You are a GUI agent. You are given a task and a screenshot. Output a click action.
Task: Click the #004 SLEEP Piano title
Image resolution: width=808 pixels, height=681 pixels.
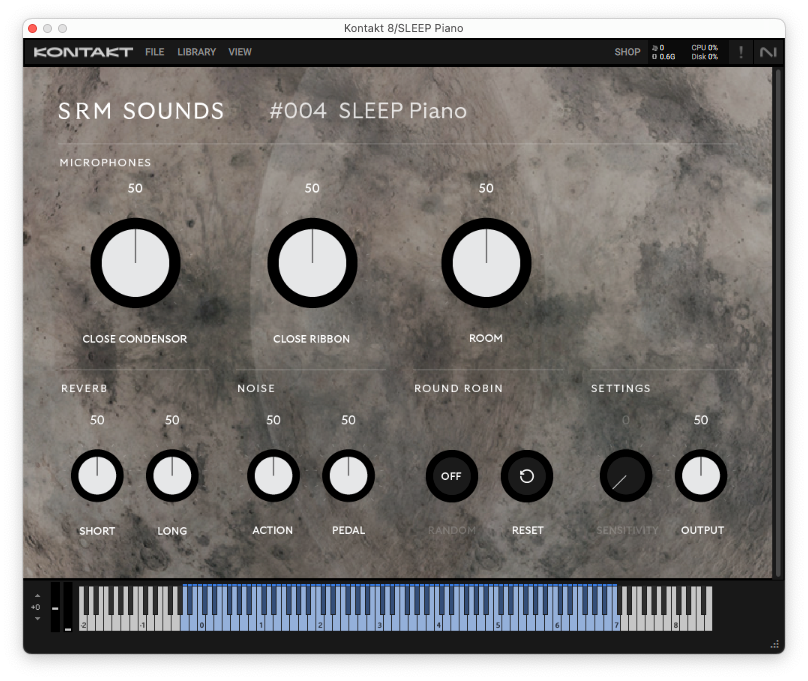point(368,111)
